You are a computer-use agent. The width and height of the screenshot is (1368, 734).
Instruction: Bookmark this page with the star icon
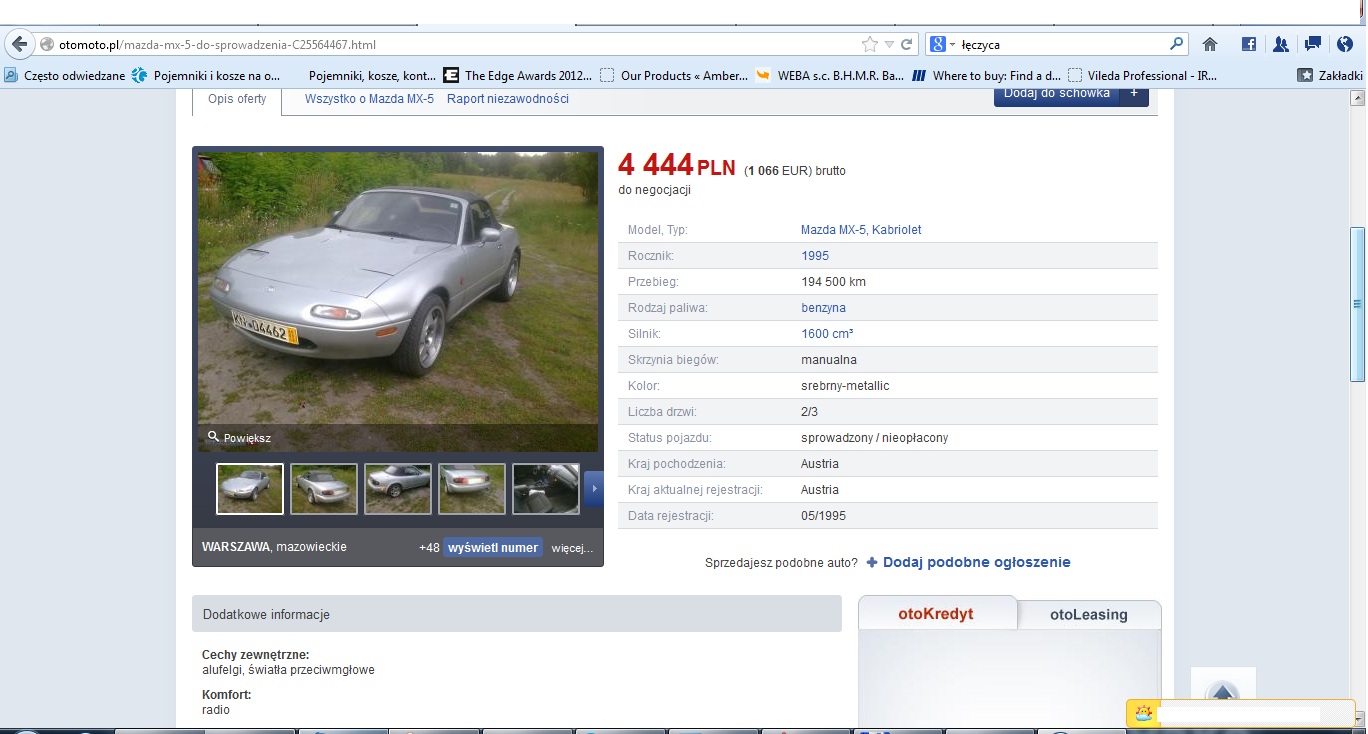click(x=870, y=44)
